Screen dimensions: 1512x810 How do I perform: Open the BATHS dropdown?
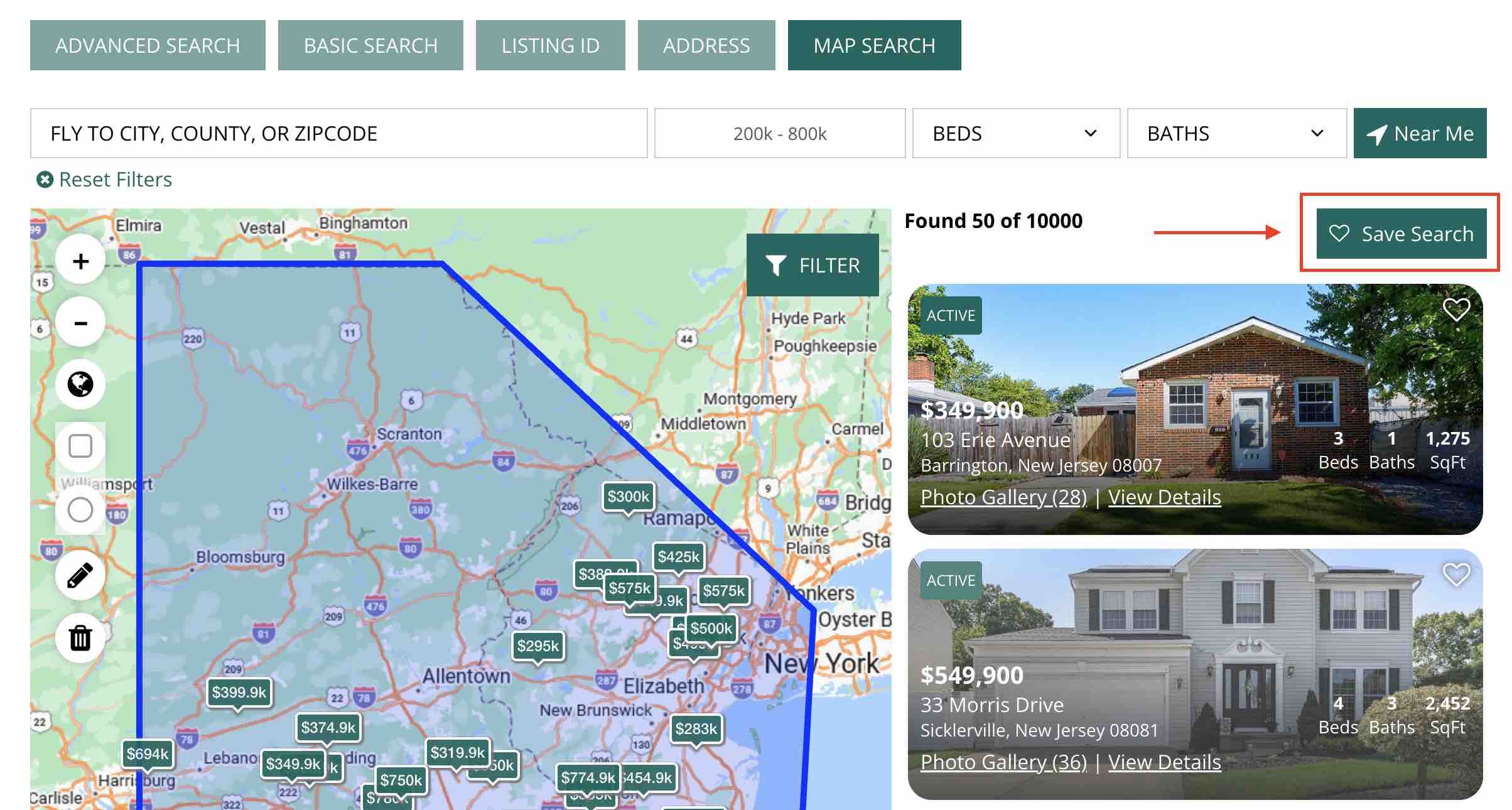click(x=1236, y=133)
